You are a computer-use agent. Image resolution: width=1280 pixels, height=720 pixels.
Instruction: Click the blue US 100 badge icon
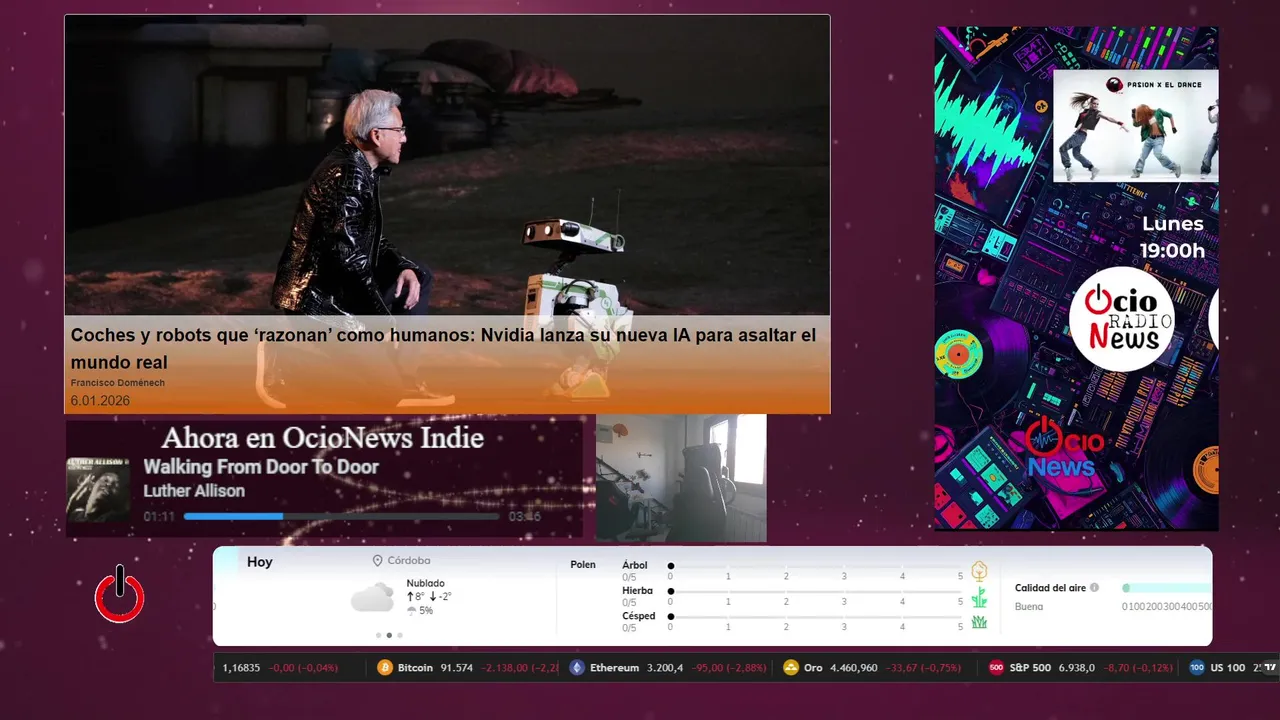click(x=1197, y=668)
